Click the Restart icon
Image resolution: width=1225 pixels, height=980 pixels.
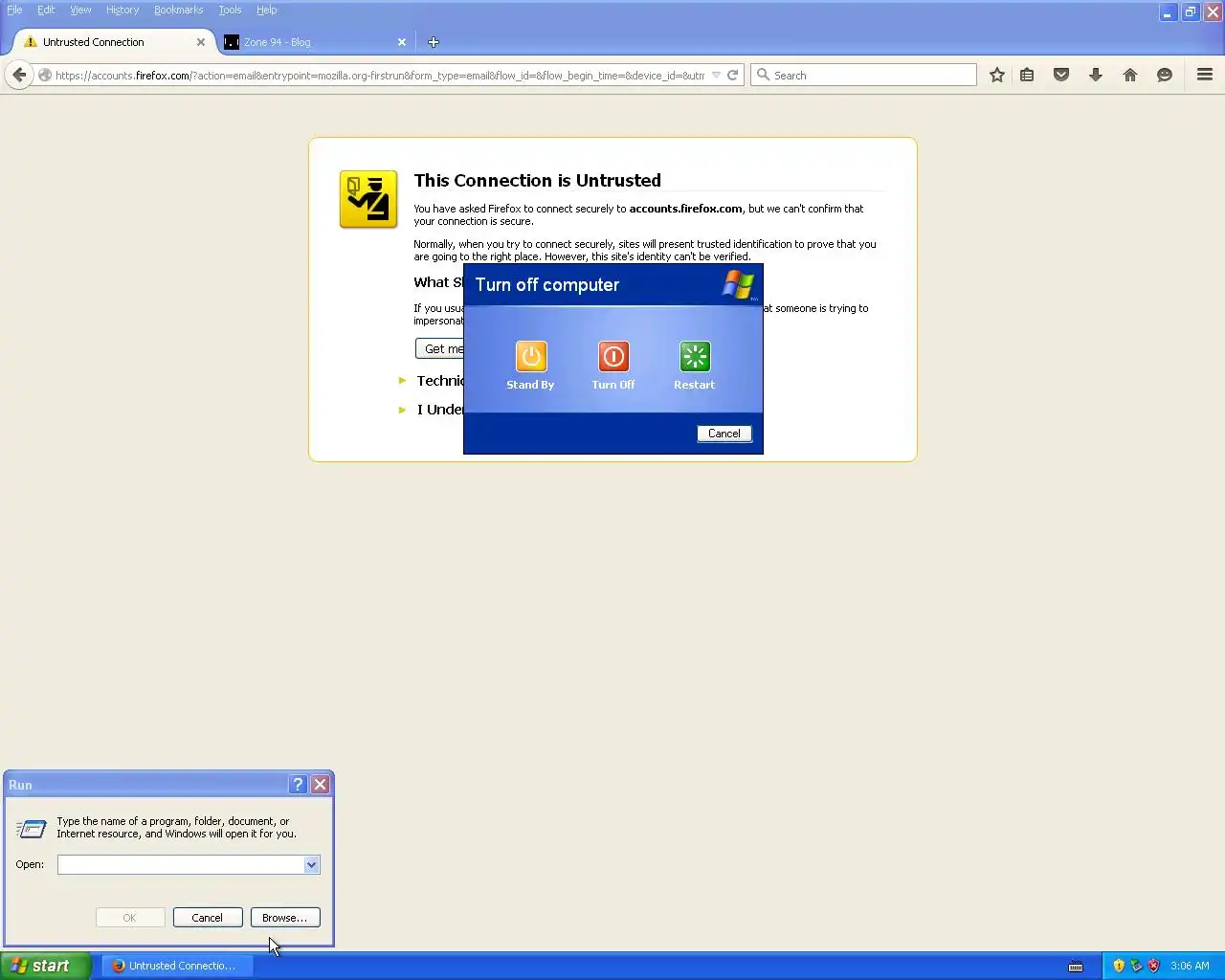click(695, 356)
